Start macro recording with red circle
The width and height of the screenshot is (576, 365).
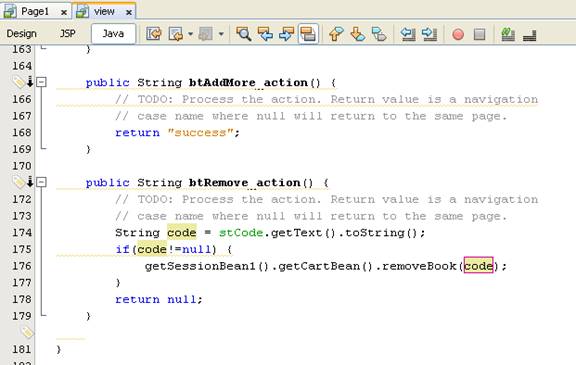point(458,35)
